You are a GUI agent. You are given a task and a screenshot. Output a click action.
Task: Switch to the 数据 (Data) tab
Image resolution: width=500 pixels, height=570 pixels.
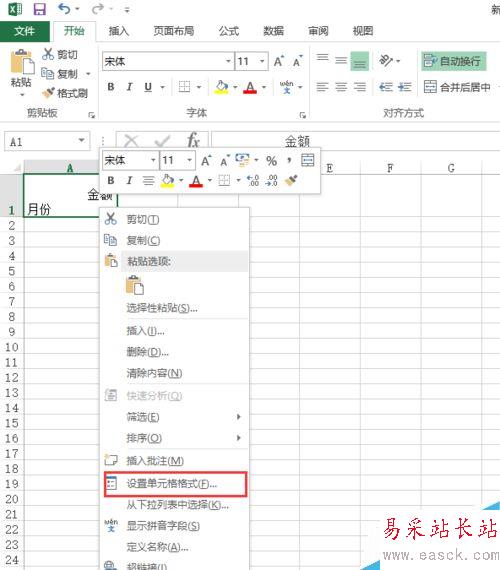[273, 31]
